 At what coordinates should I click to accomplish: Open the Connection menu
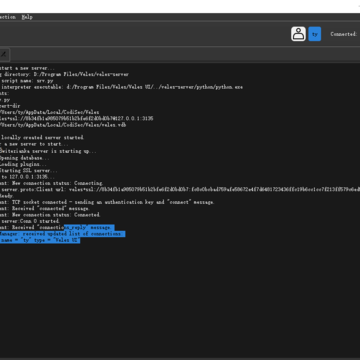(8, 17)
